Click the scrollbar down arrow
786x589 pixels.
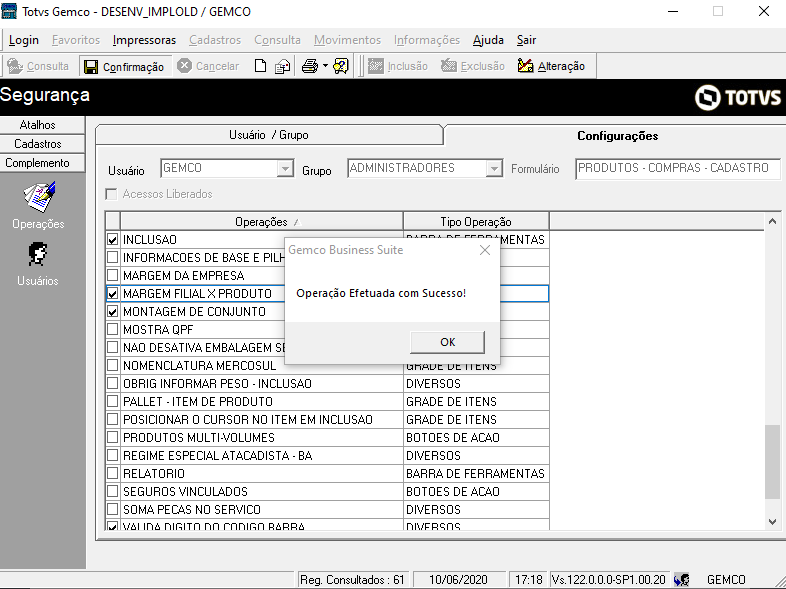point(772,522)
